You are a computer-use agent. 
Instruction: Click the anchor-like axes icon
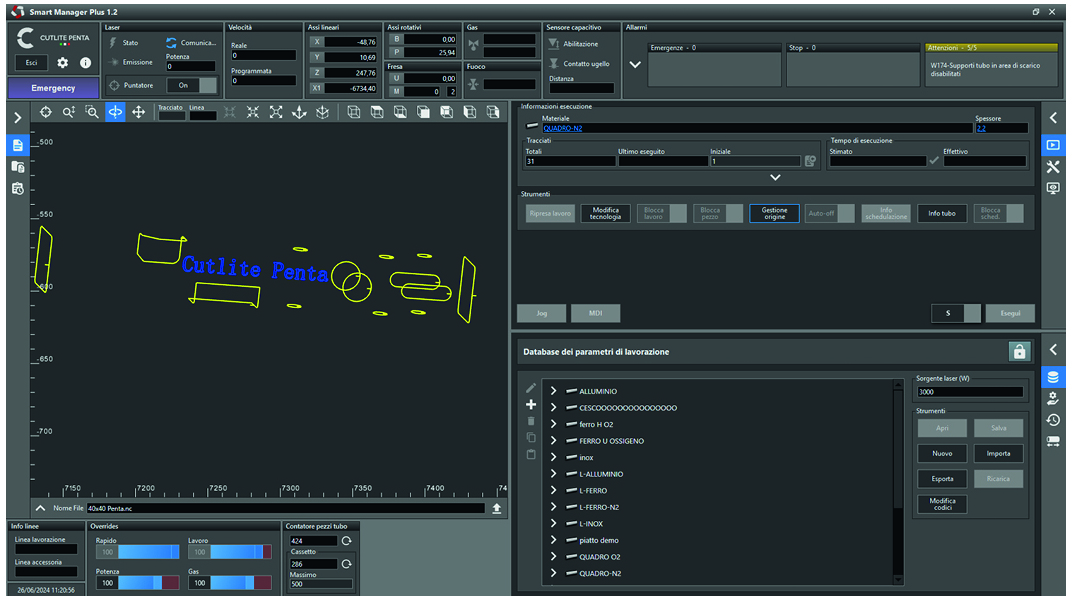(x=299, y=112)
